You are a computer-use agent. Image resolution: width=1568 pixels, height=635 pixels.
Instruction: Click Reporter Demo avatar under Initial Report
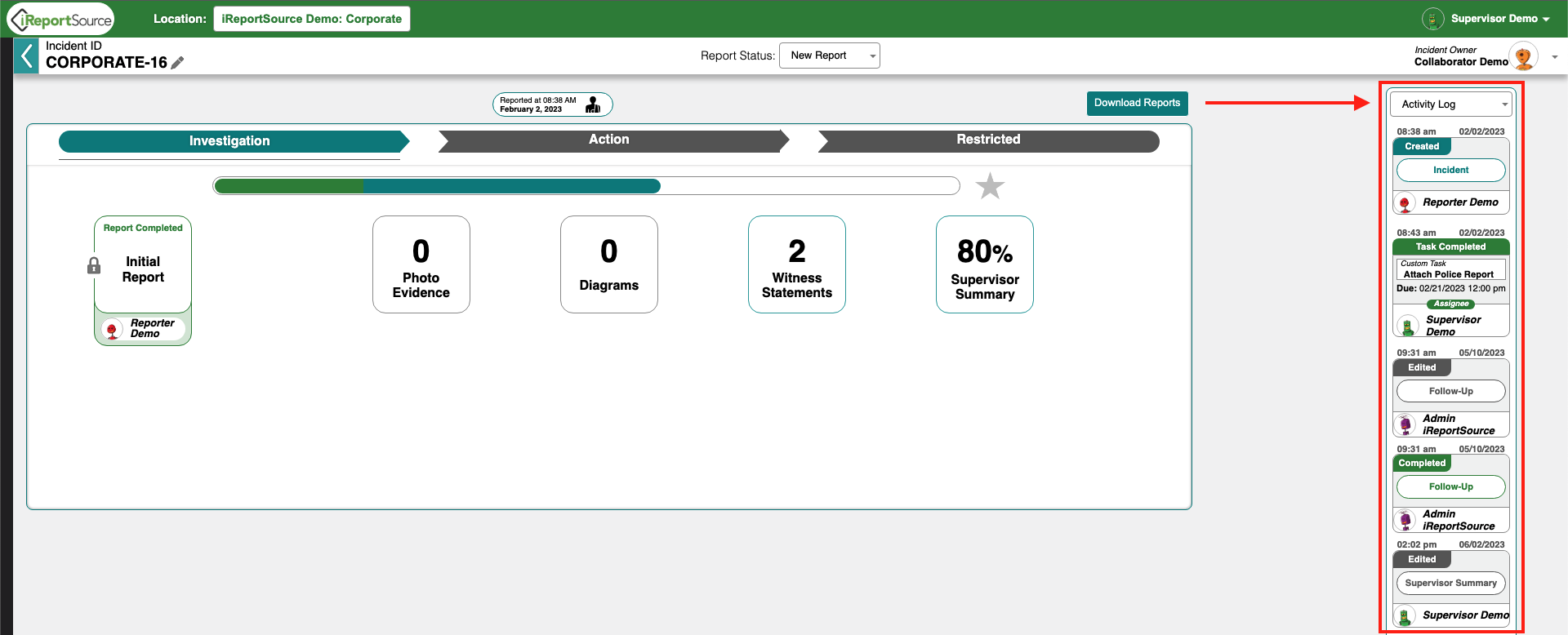113,329
